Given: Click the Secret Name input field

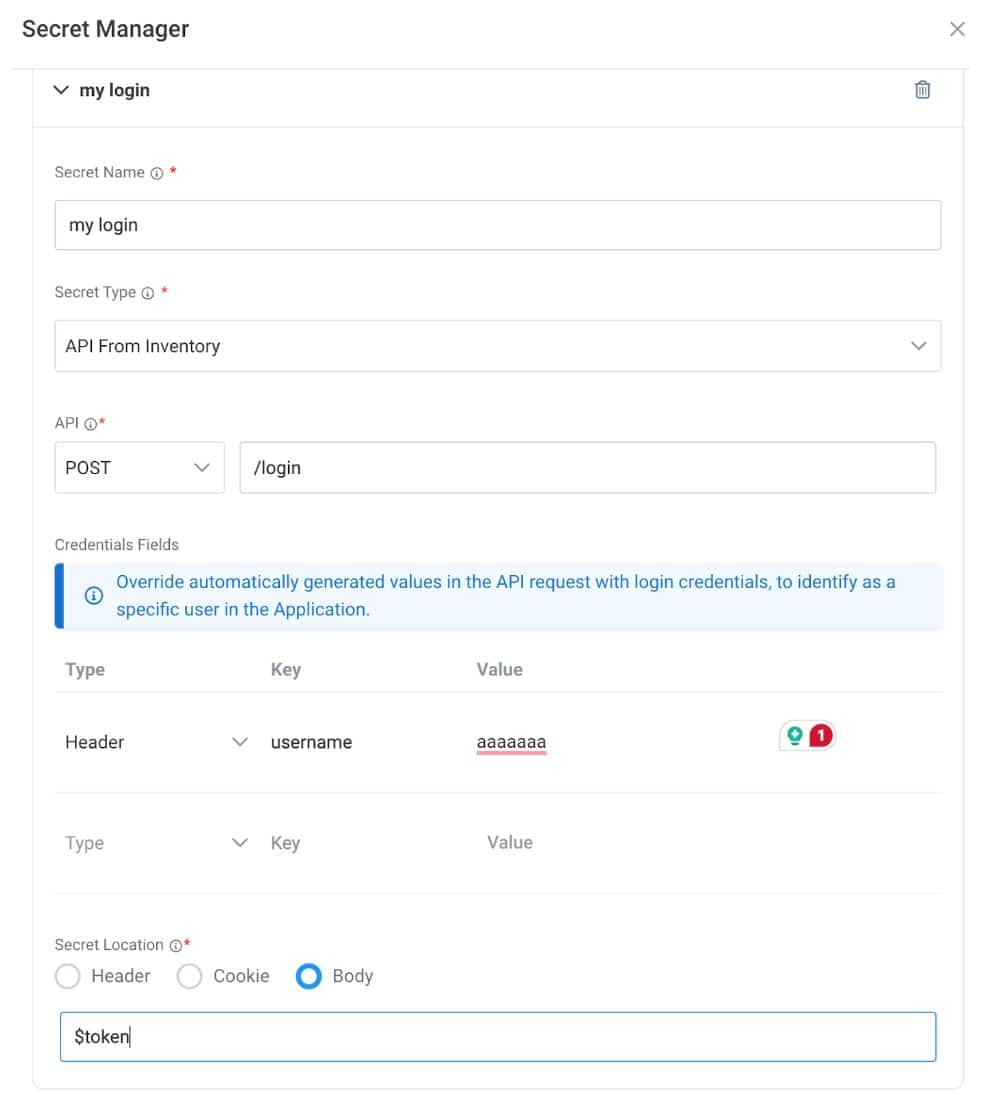Looking at the screenshot, I should [x=497, y=225].
